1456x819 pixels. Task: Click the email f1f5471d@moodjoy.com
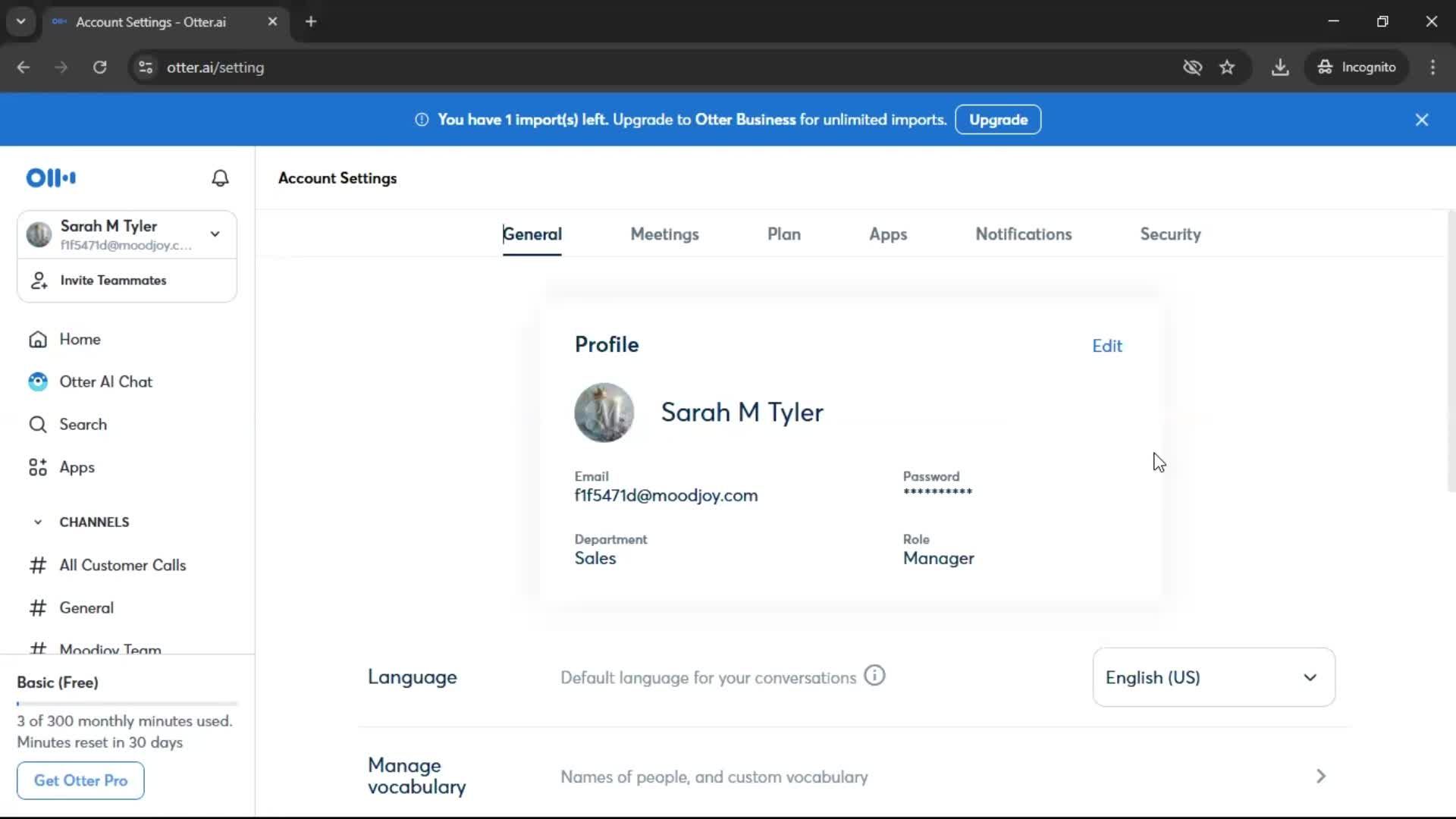tap(666, 495)
